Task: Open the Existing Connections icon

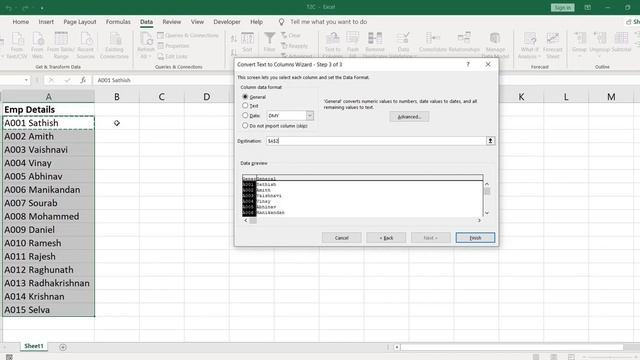Action: 114,45
